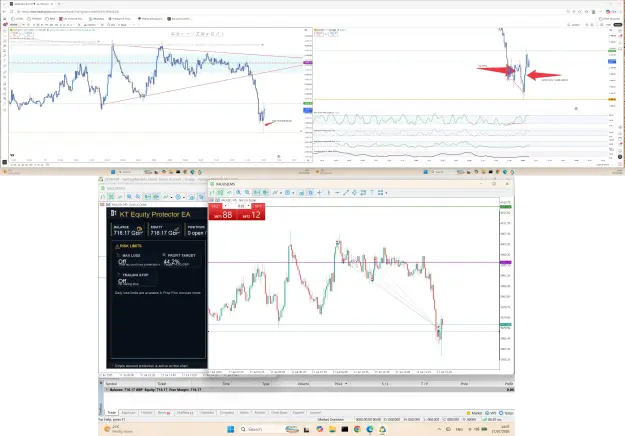Viewport: 625px width, 436px height.
Task: Open the Mailbox tab in Terminal
Action: [x=185, y=412]
